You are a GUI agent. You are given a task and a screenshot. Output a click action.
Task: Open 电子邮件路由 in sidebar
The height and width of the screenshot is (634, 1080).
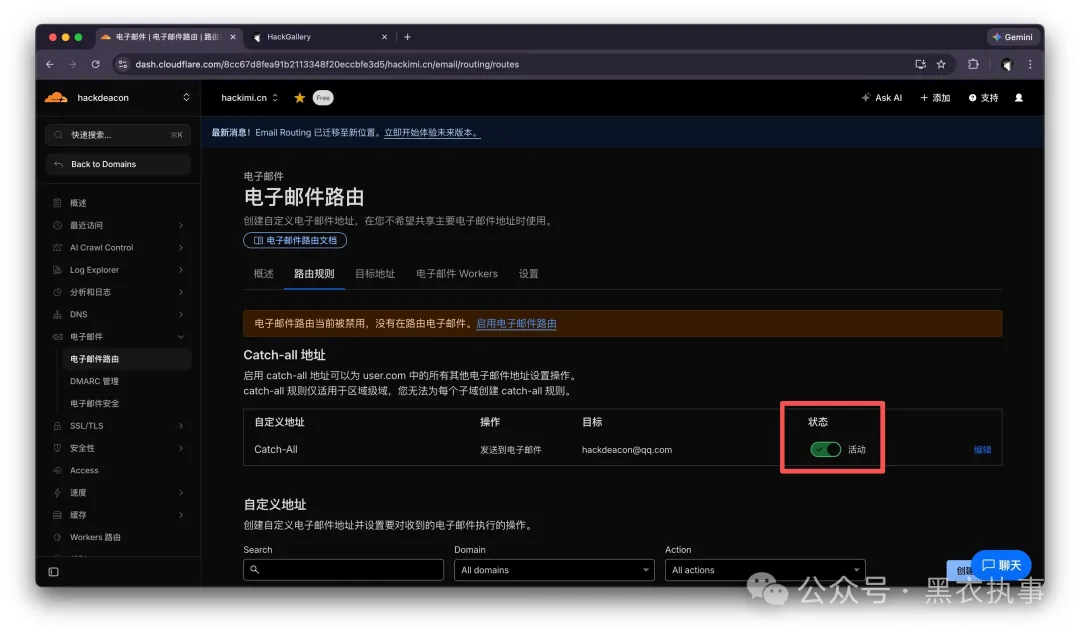126,359
